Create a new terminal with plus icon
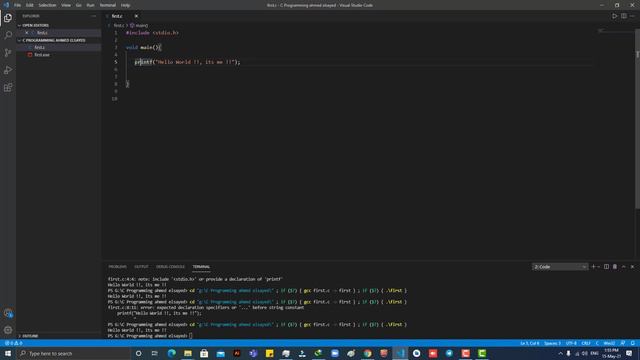 pos(593,267)
